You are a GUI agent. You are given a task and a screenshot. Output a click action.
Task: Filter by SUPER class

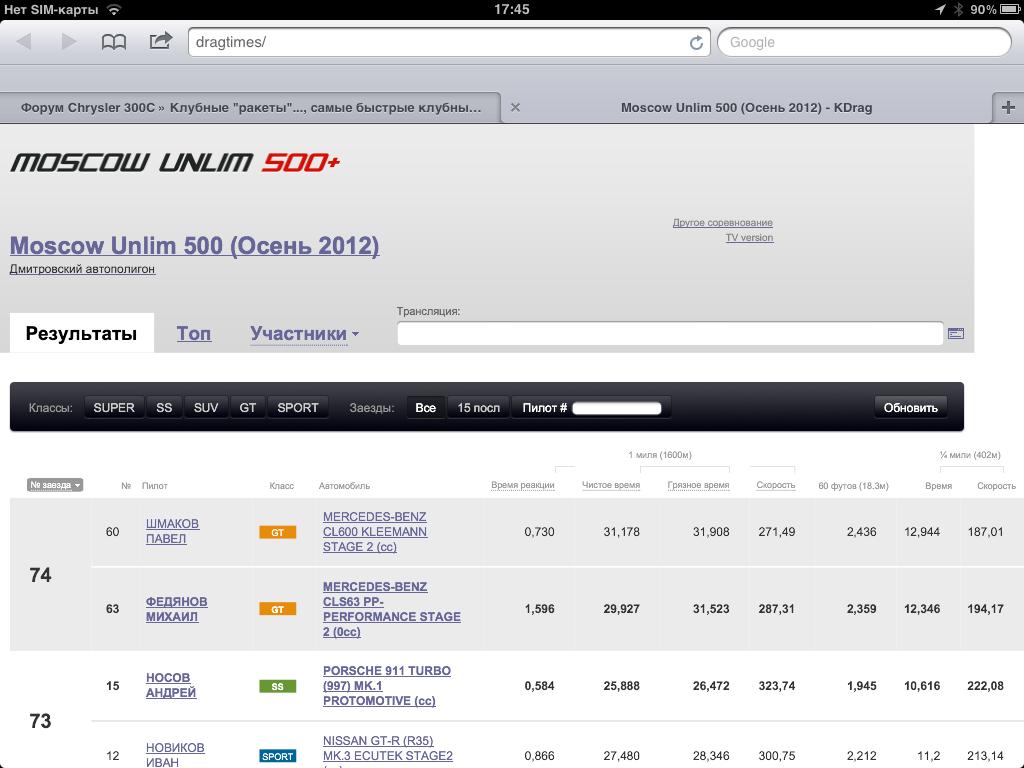(x=114, y=408)
